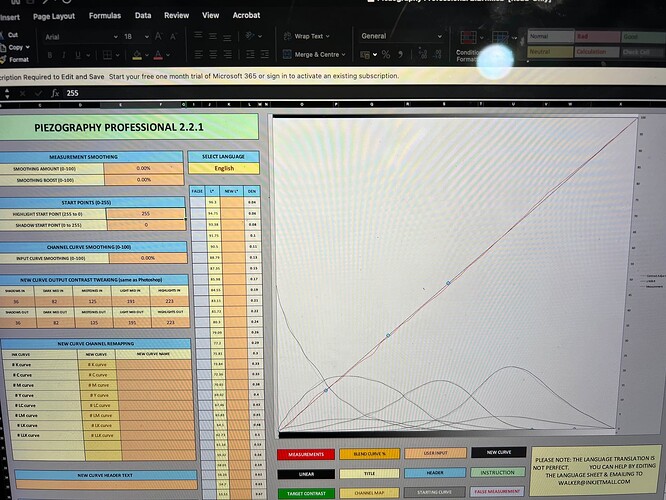Click the Align Top icon
The height and width of the screenshot is (500, 666).
click(x=198, y=36)
